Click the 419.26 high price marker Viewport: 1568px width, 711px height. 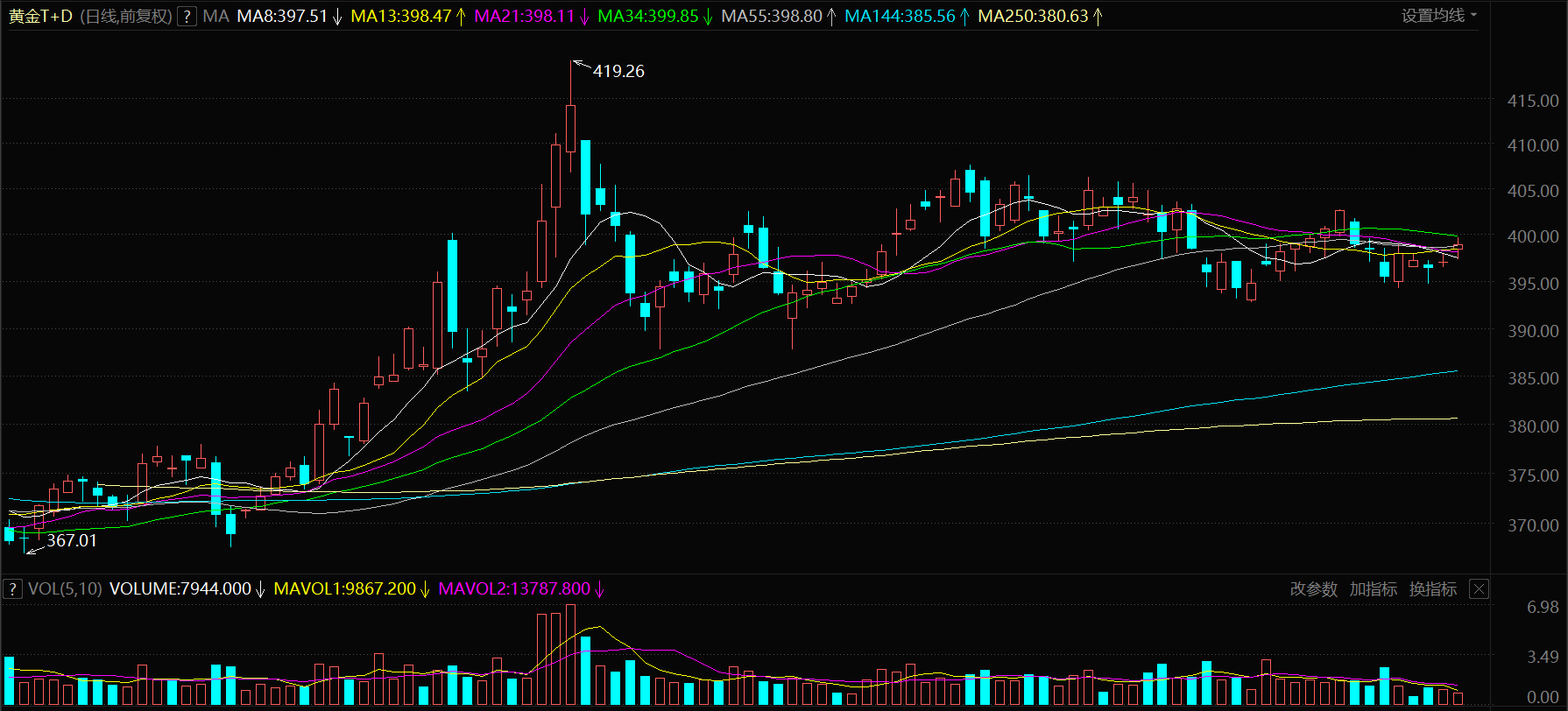point(618,71)
